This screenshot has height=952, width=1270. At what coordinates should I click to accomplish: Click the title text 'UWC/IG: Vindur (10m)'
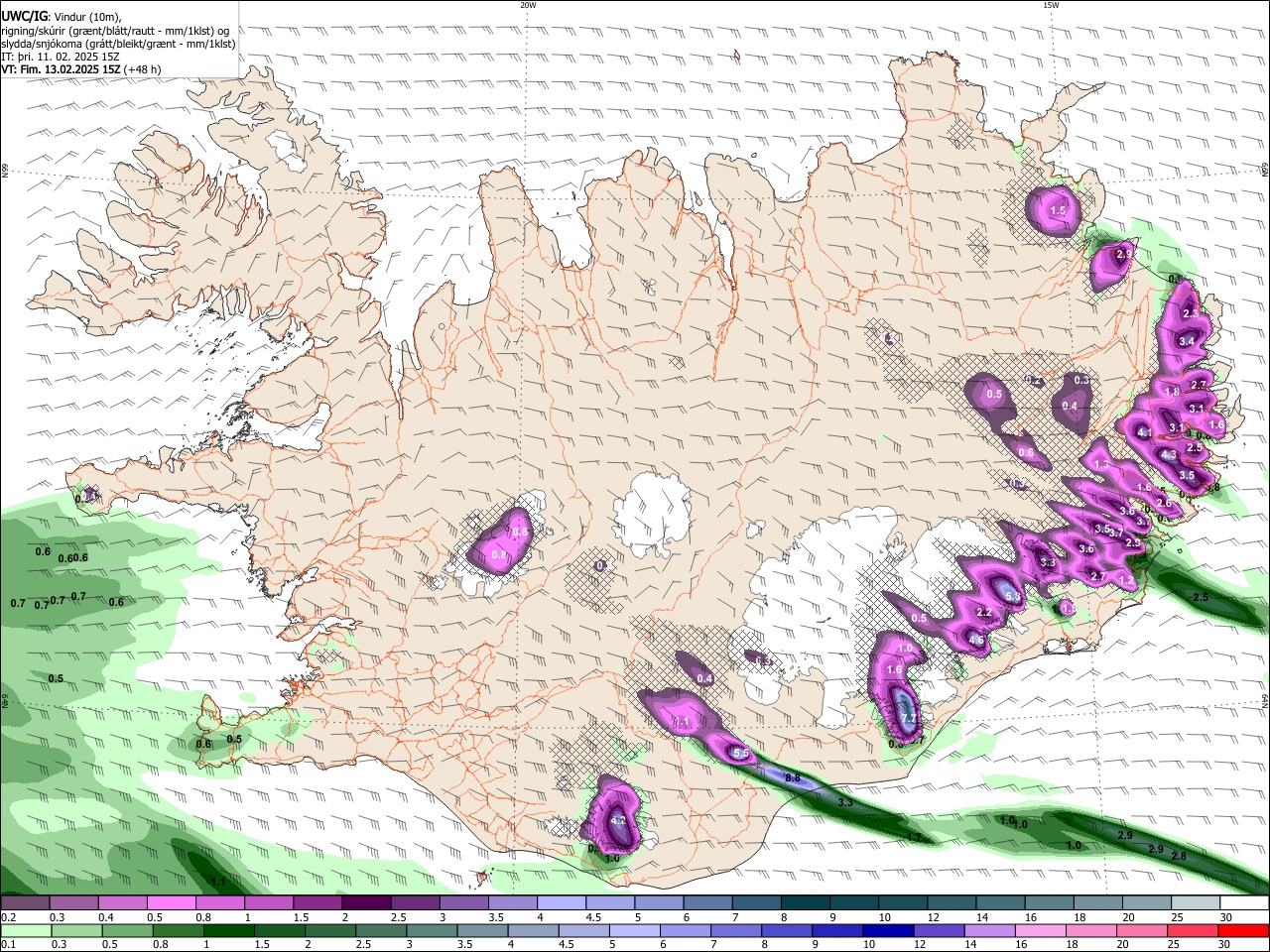click(61, 15)
